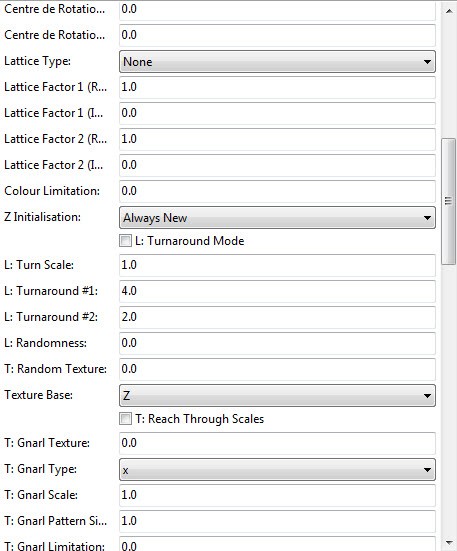This screenshot has width=457, height=551.
Task: Click the L: Turn Scale label
Action: (x=39, y=265)
